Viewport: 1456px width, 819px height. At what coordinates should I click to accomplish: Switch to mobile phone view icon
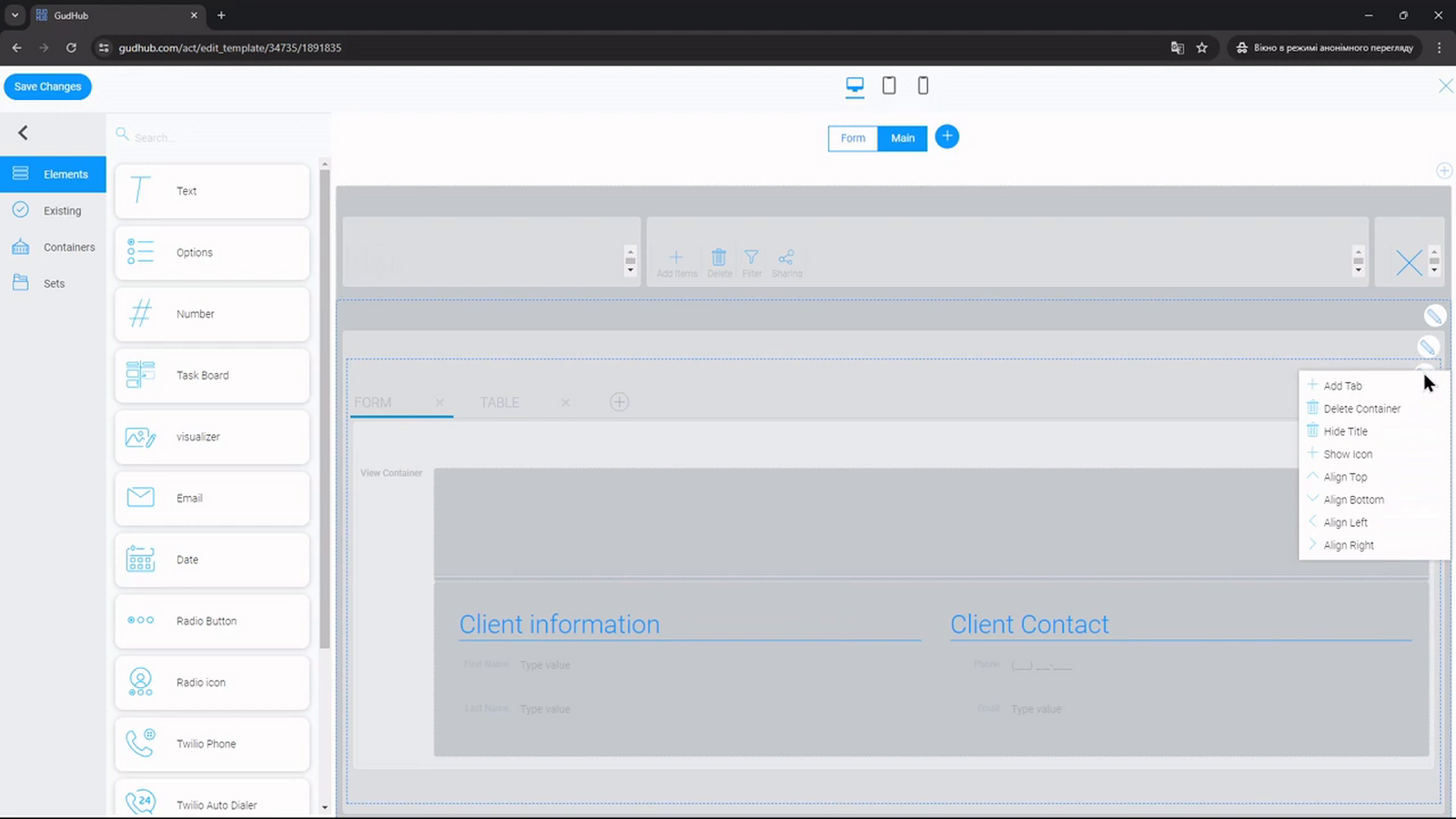tap(923, 86)
